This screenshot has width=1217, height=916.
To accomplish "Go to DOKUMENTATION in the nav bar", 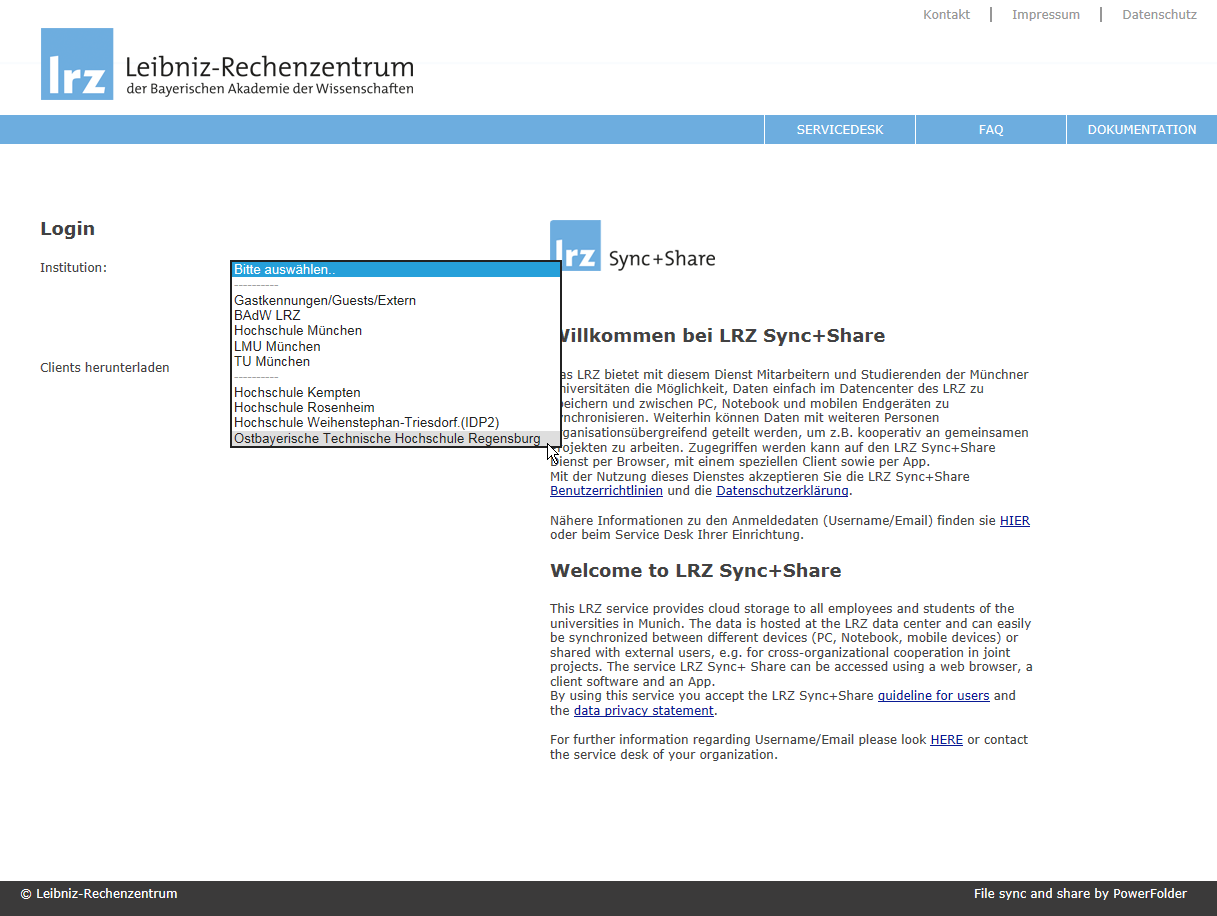I will click(x=1142, y=130).
